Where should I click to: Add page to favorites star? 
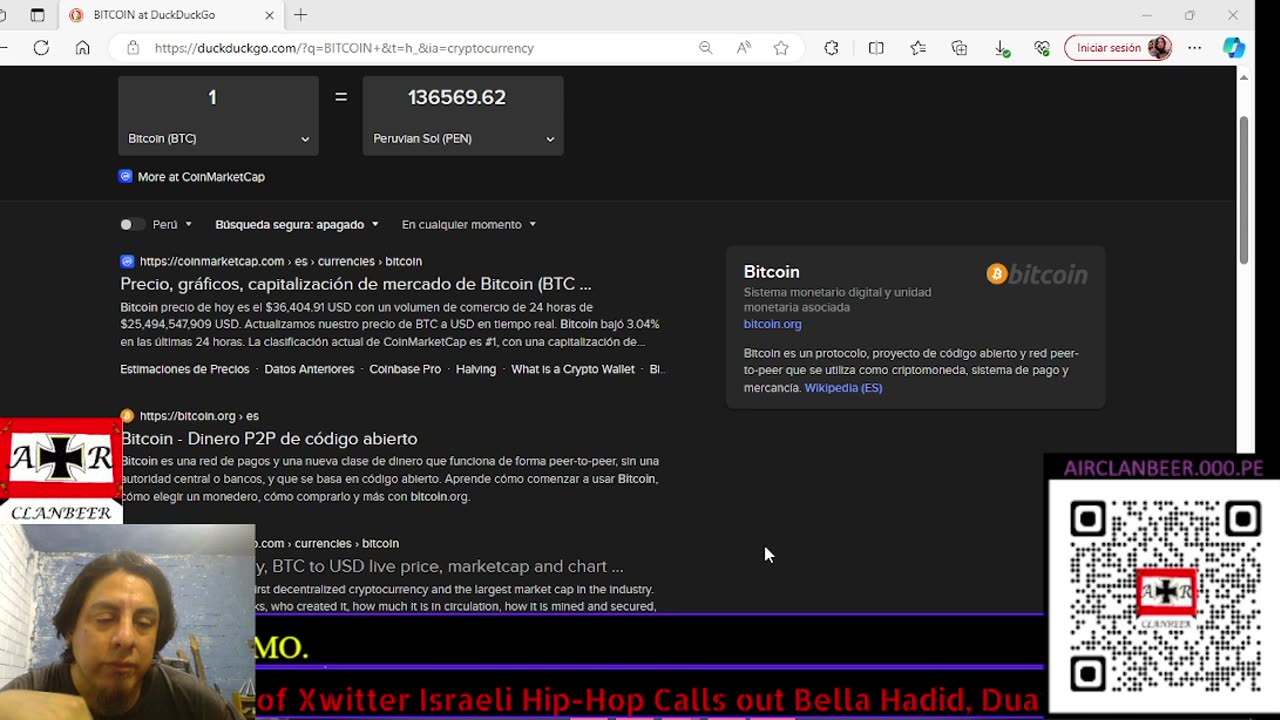point(781,48)
